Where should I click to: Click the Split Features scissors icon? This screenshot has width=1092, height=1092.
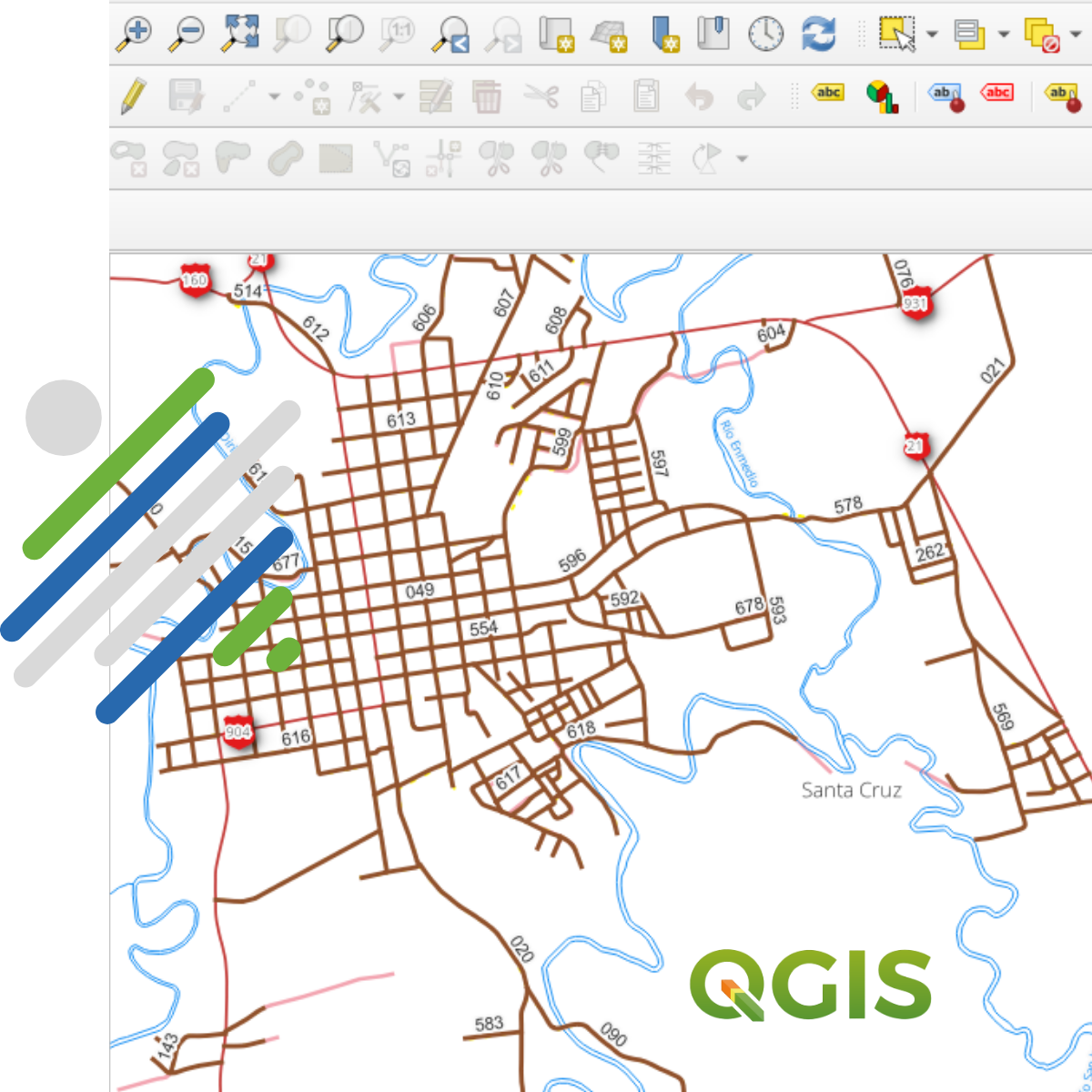pyautogui.click(x=497, y=157)
